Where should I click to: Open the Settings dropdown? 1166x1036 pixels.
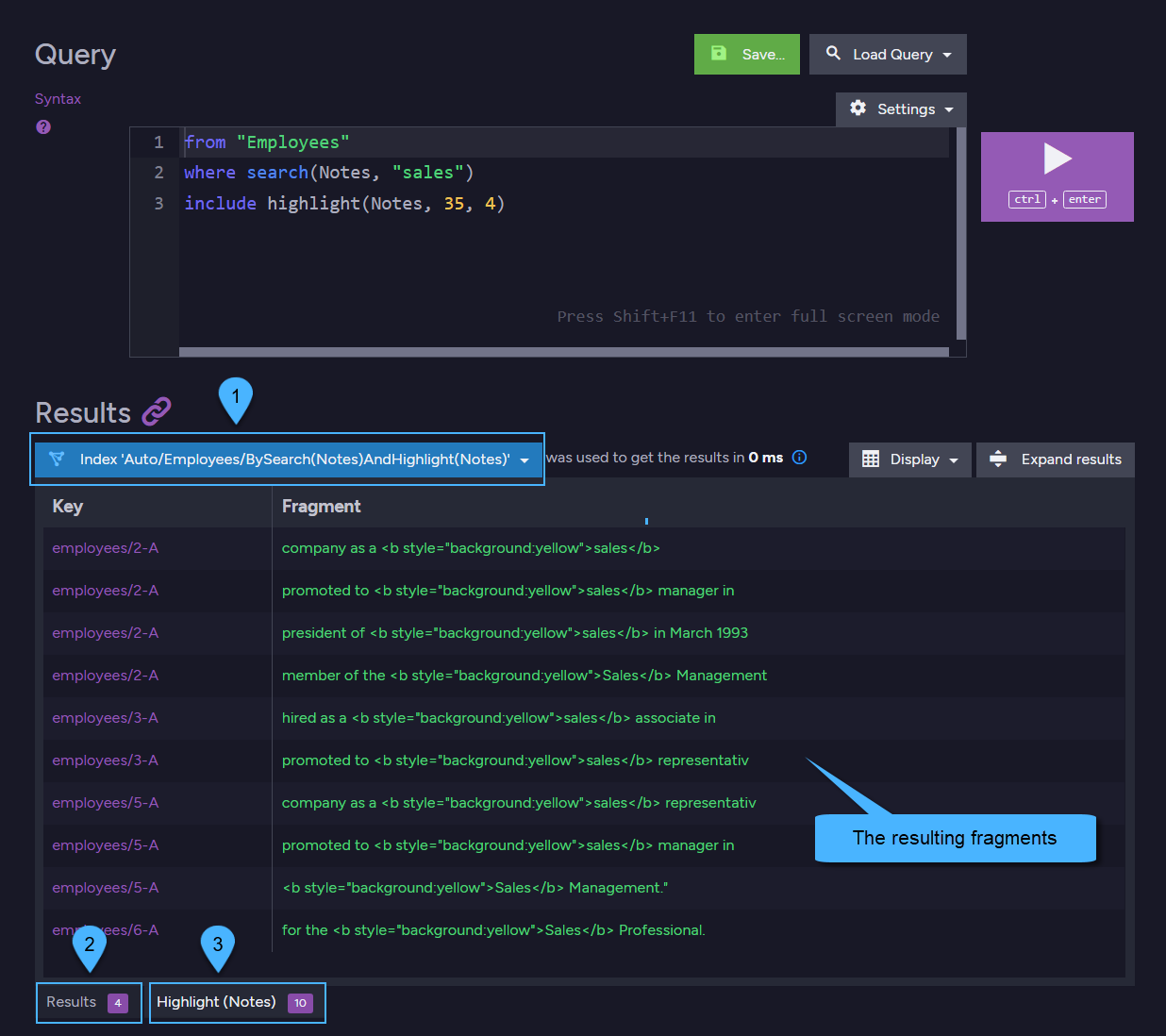pos(901,109)
